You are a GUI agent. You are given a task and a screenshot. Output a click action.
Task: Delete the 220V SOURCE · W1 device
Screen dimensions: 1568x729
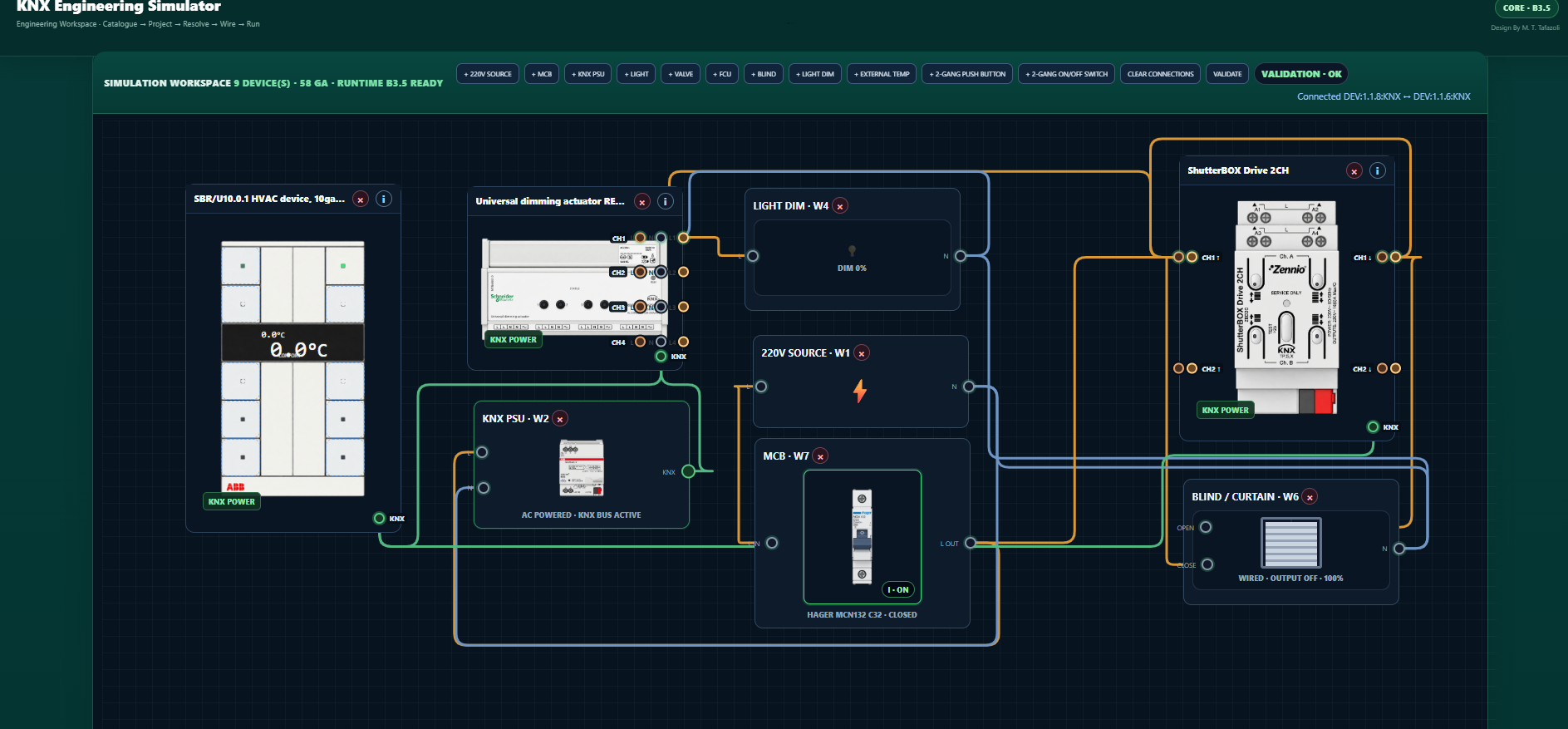(x=862, y=353)
